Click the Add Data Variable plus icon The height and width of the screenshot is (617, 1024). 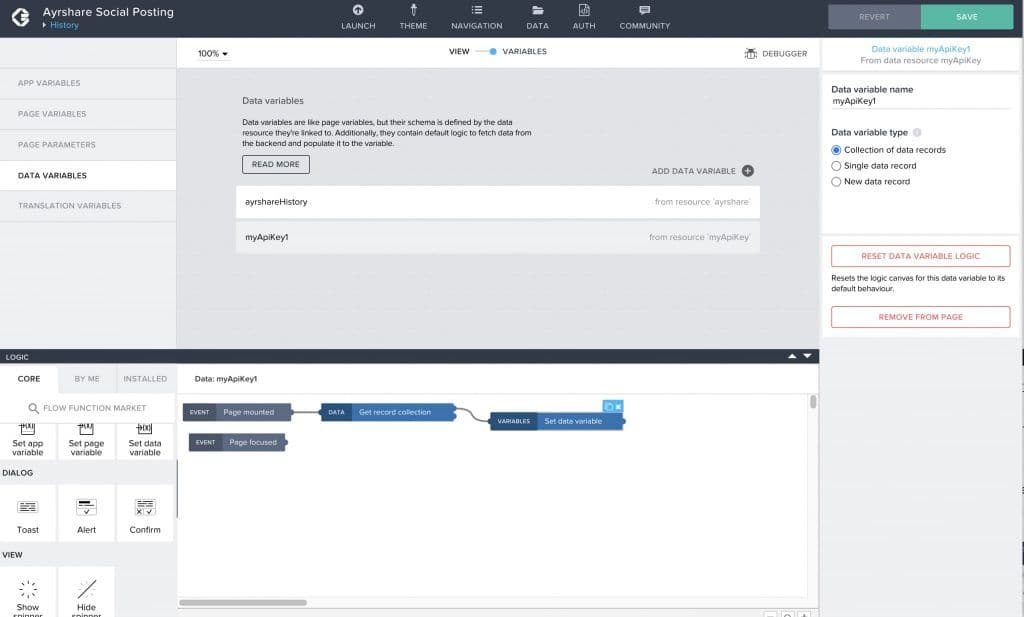(748, 170)
